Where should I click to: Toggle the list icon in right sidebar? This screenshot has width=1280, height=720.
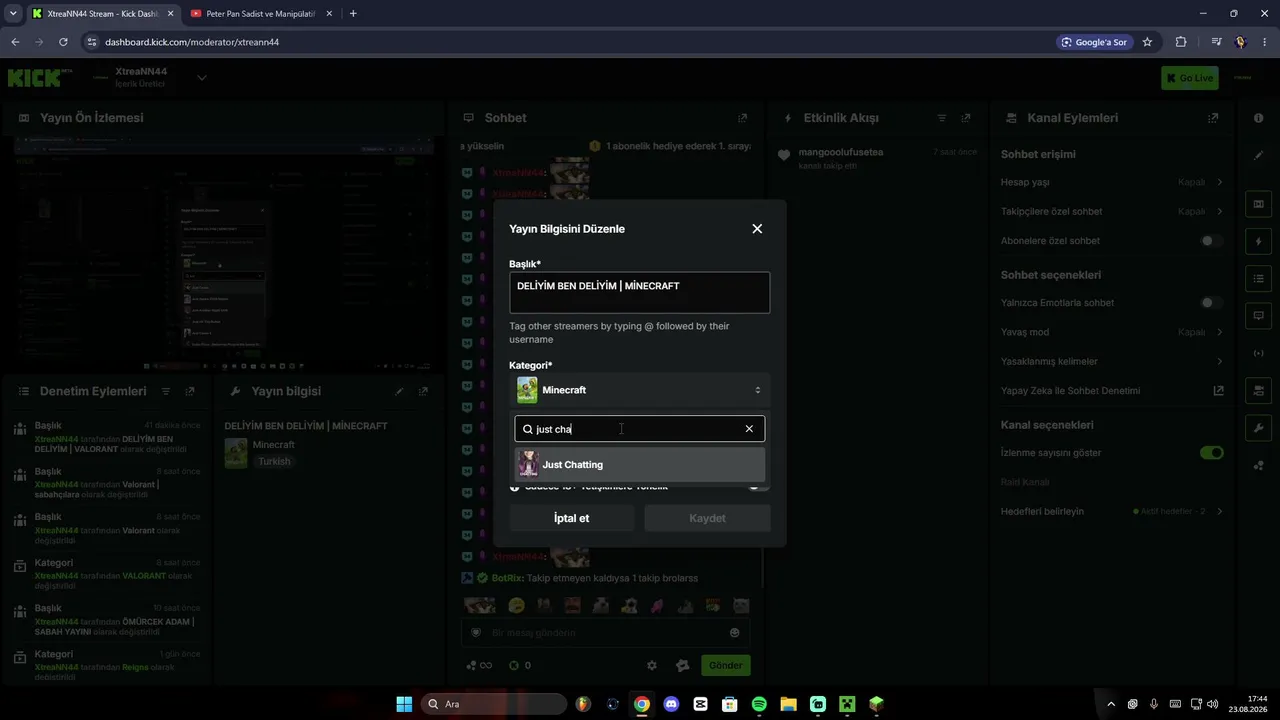1258,278
